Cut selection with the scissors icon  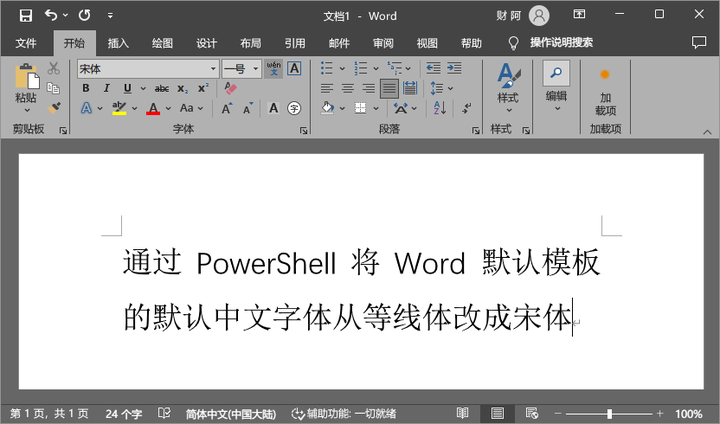click(54, 68)
